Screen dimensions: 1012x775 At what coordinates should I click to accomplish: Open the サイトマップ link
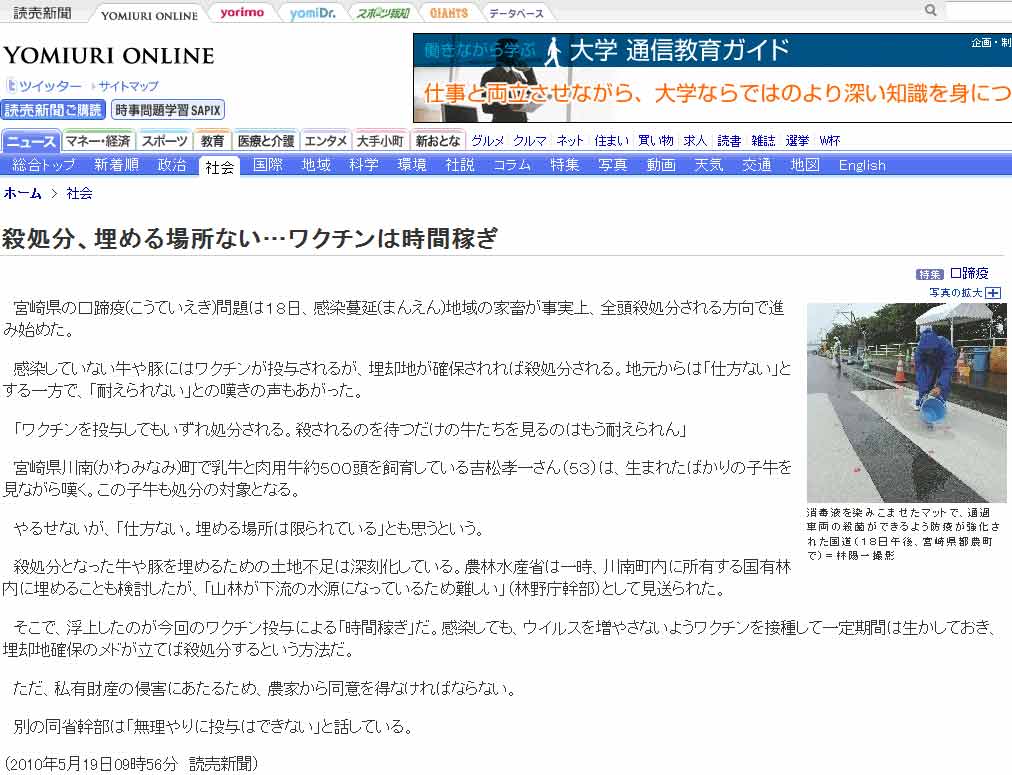[x=127, y=86]
